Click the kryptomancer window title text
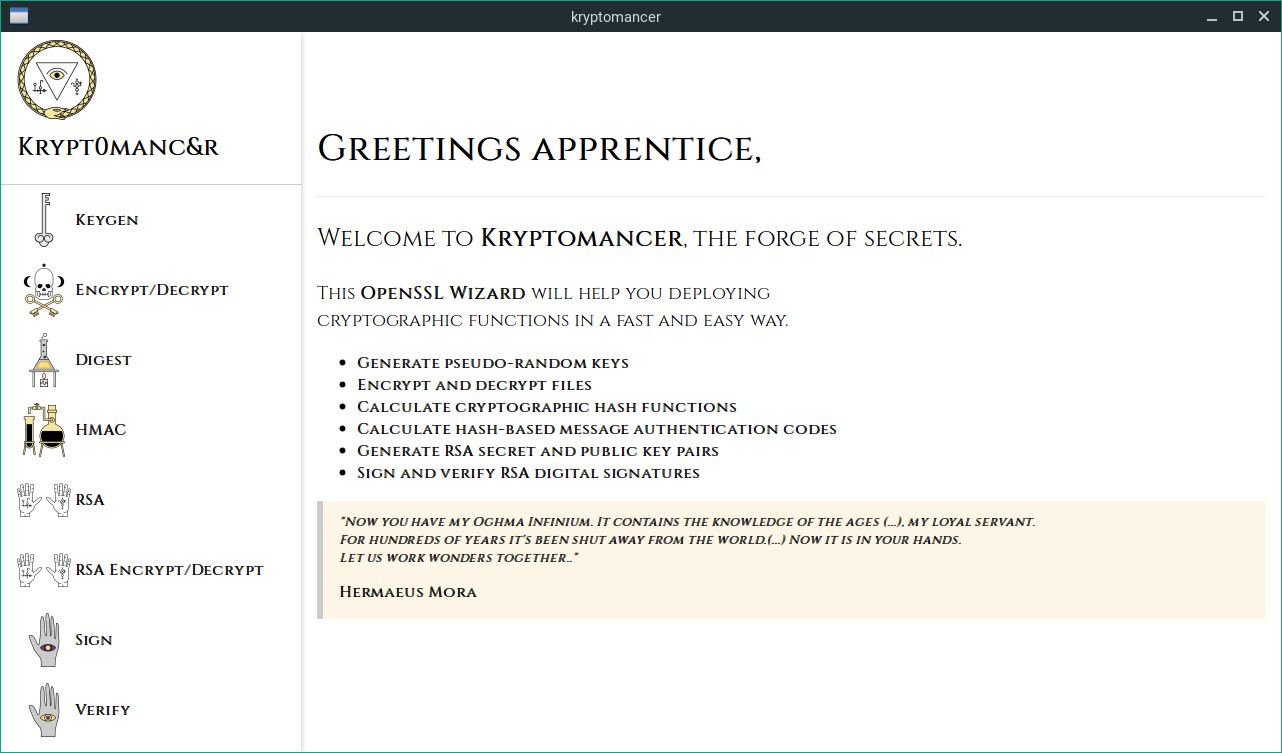Screen dimensions: 1282x753 tap(616, 17)
